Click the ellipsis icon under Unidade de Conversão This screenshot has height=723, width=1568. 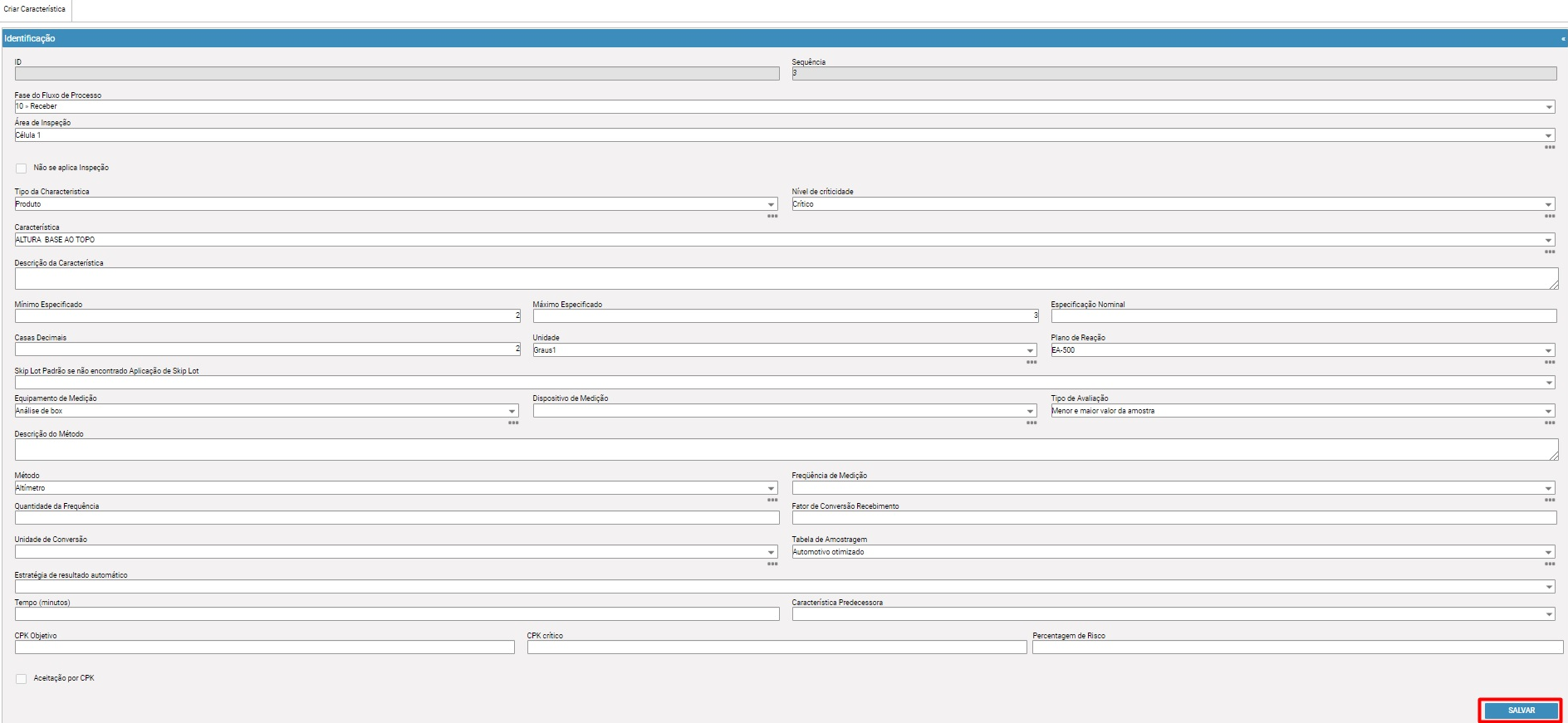point(772,564)
